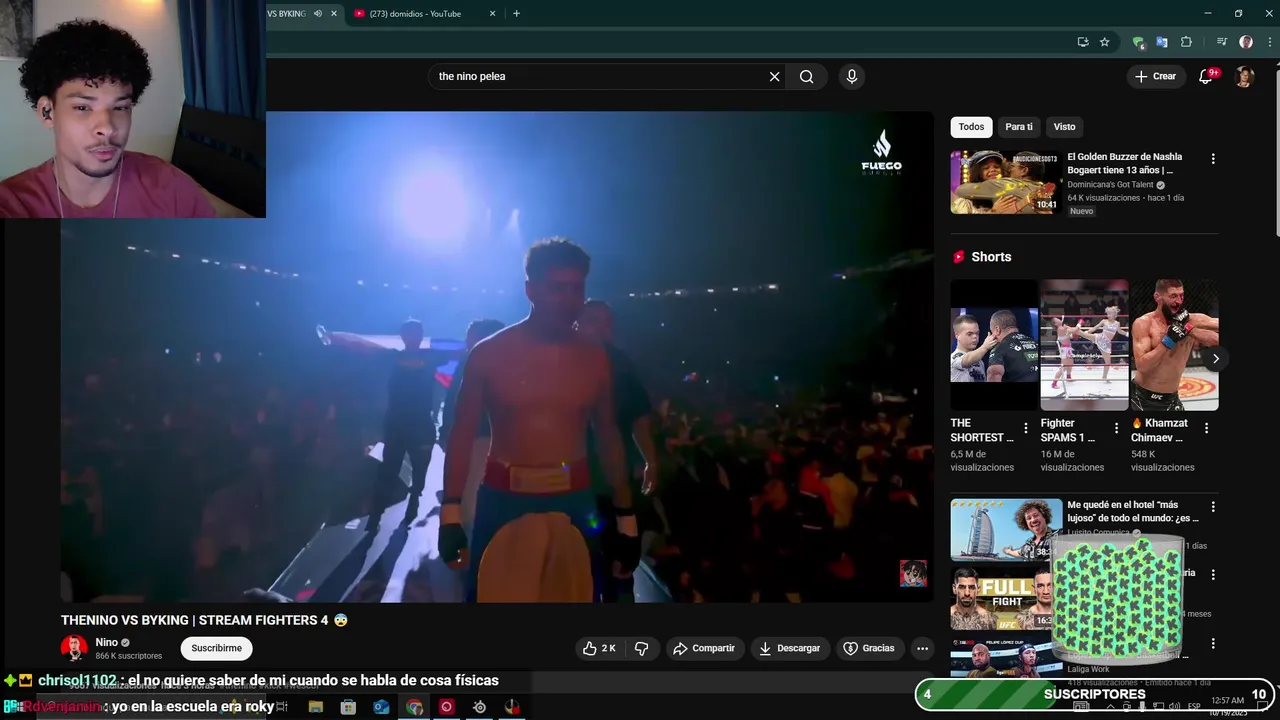Close the domidios YouTube tab
1280x720 pixels.
point(492,13)
